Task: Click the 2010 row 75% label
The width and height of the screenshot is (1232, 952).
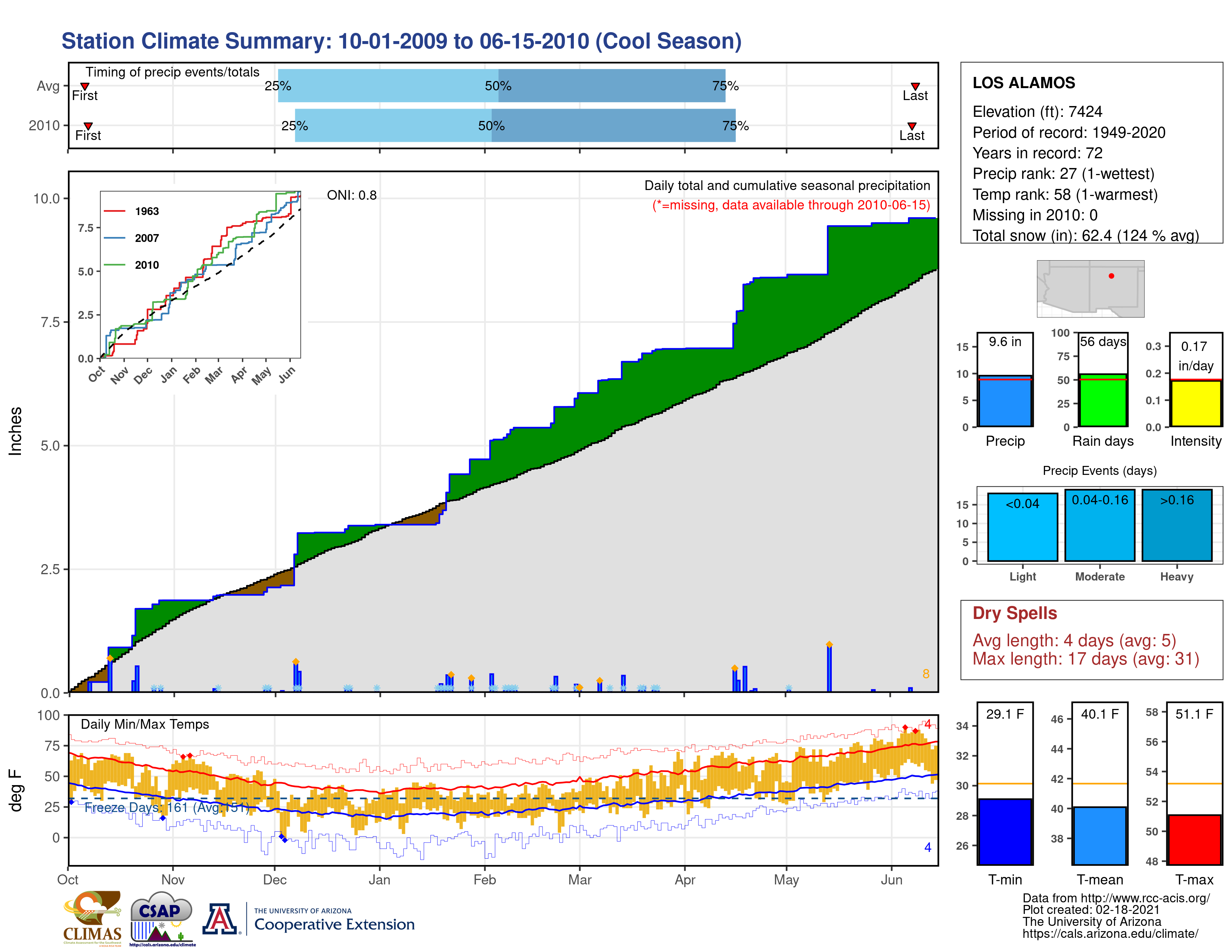Action: (735, 125)
